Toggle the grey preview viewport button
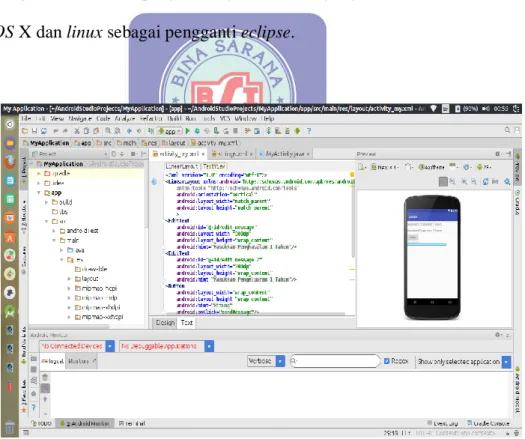The height and width of the screenshot is (439, 525). [443, 181]
